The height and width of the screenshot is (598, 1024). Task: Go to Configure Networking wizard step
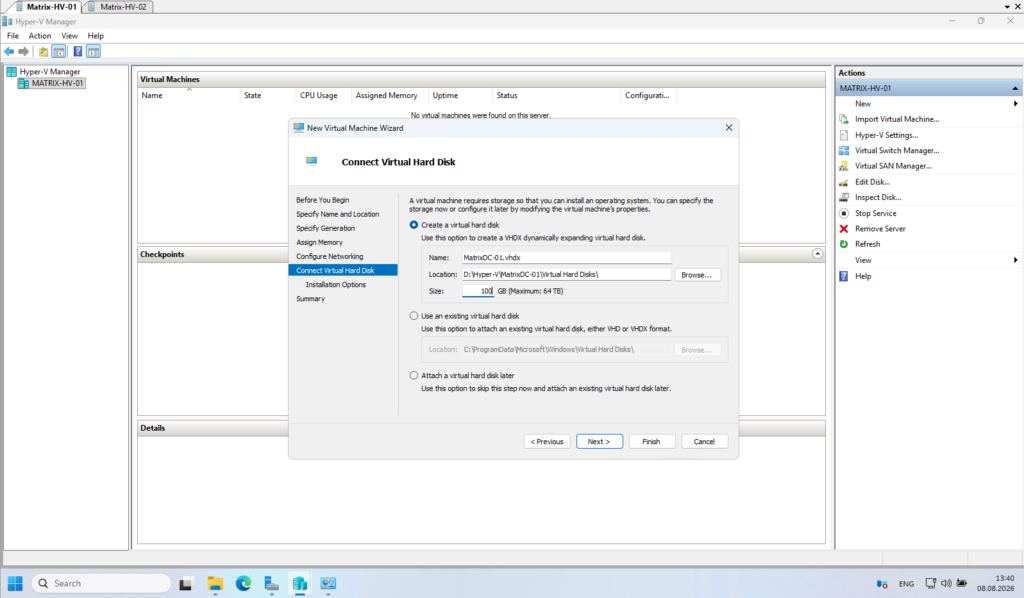point(330,257)
